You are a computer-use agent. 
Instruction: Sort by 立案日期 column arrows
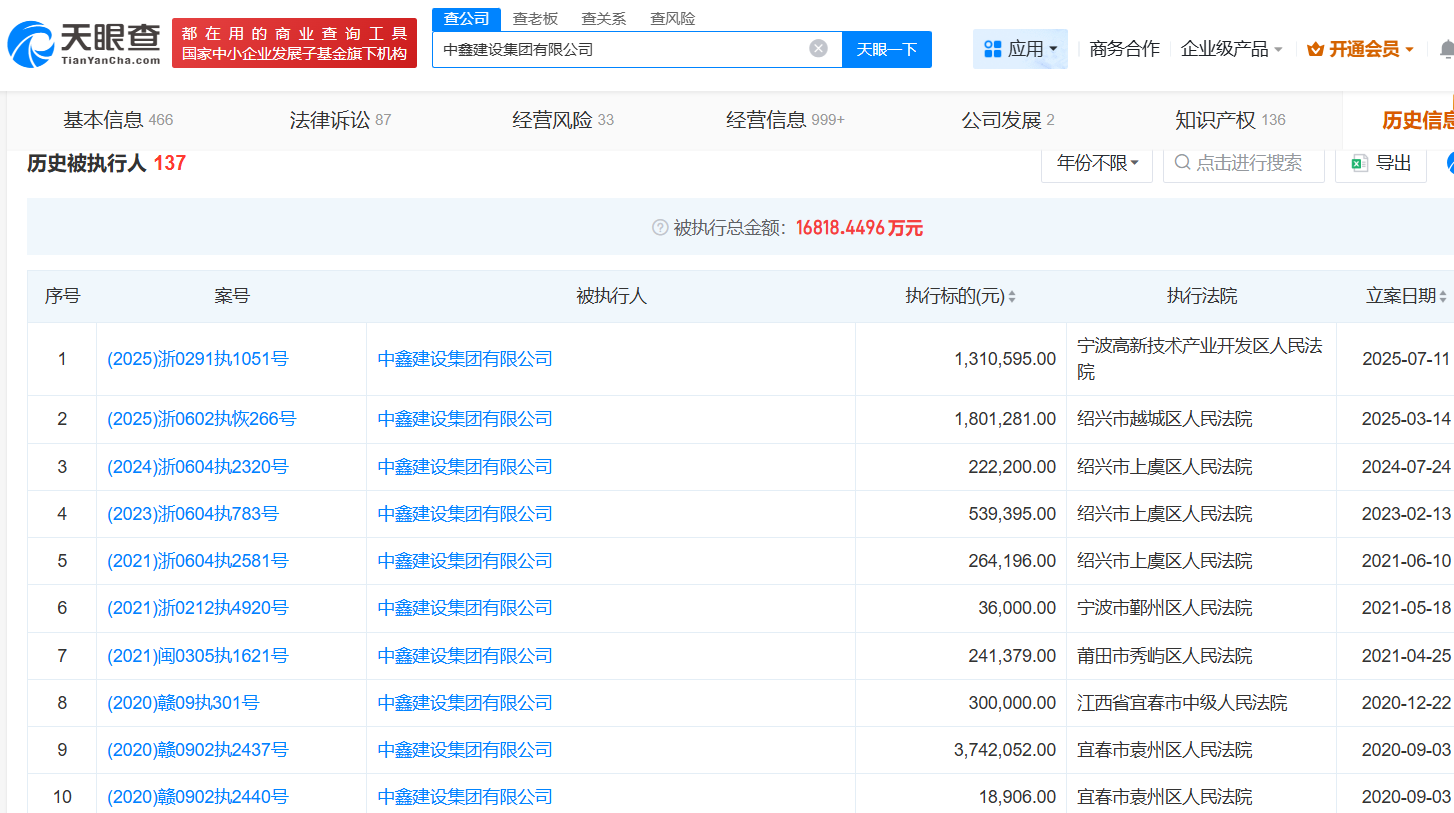[x=1443, y=297]
